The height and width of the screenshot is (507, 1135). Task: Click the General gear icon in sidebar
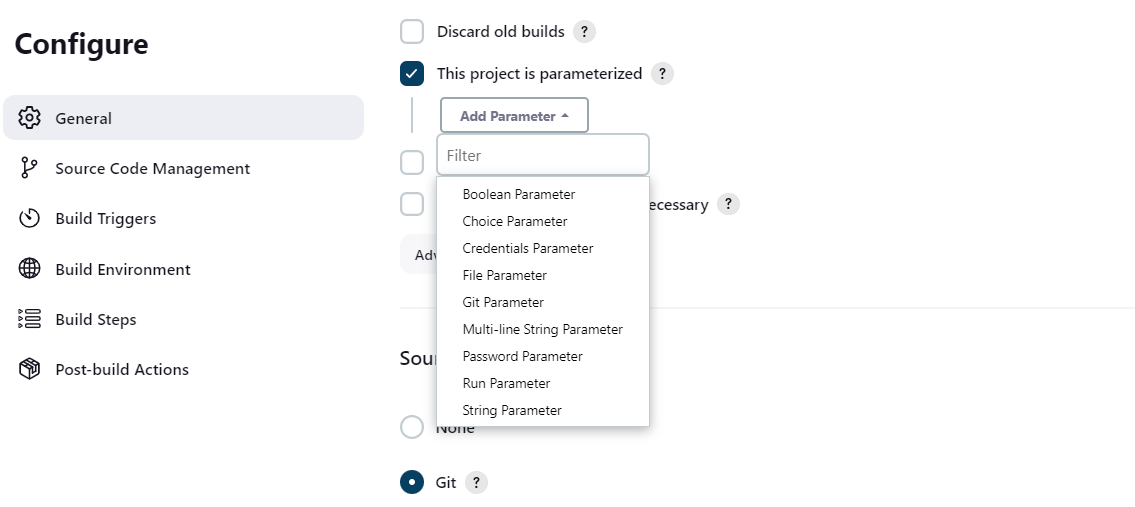30,118
